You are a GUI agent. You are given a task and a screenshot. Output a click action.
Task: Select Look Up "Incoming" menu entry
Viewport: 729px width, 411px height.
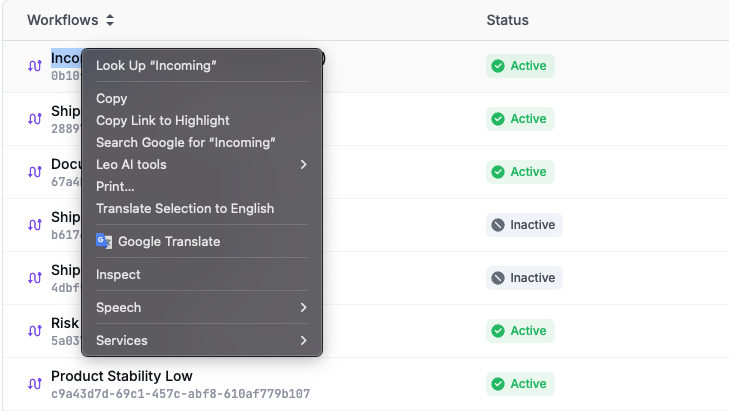[x=202, y=66]
